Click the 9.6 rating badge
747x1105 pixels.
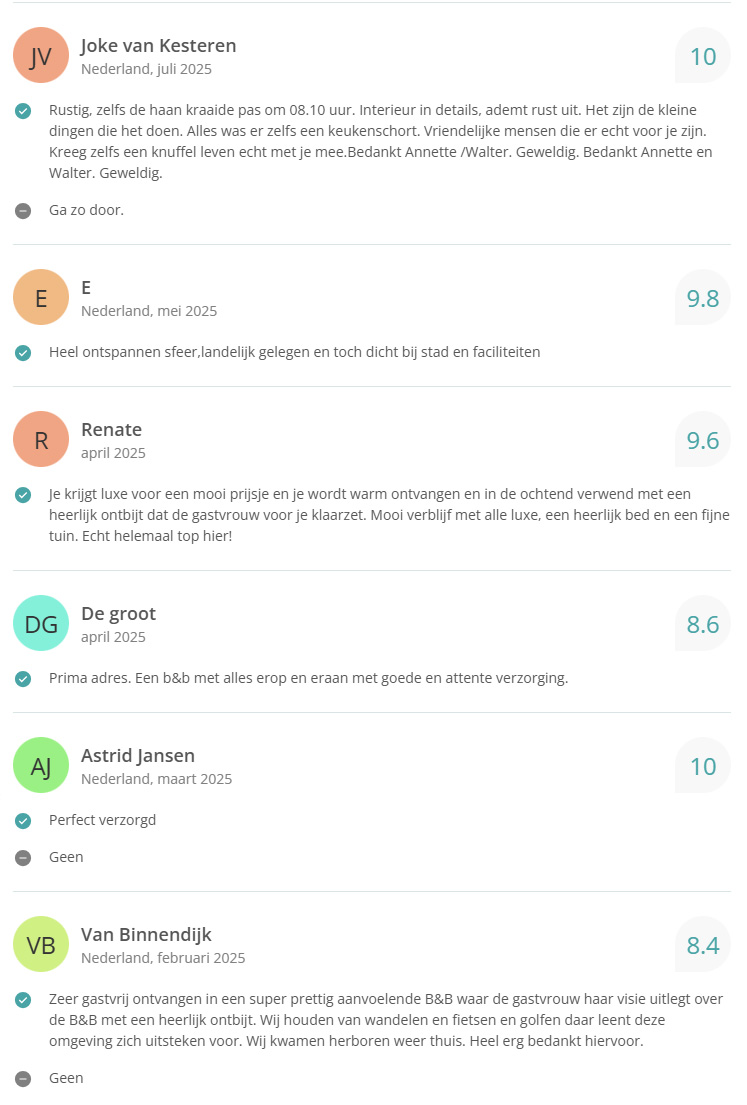point(703,440)
